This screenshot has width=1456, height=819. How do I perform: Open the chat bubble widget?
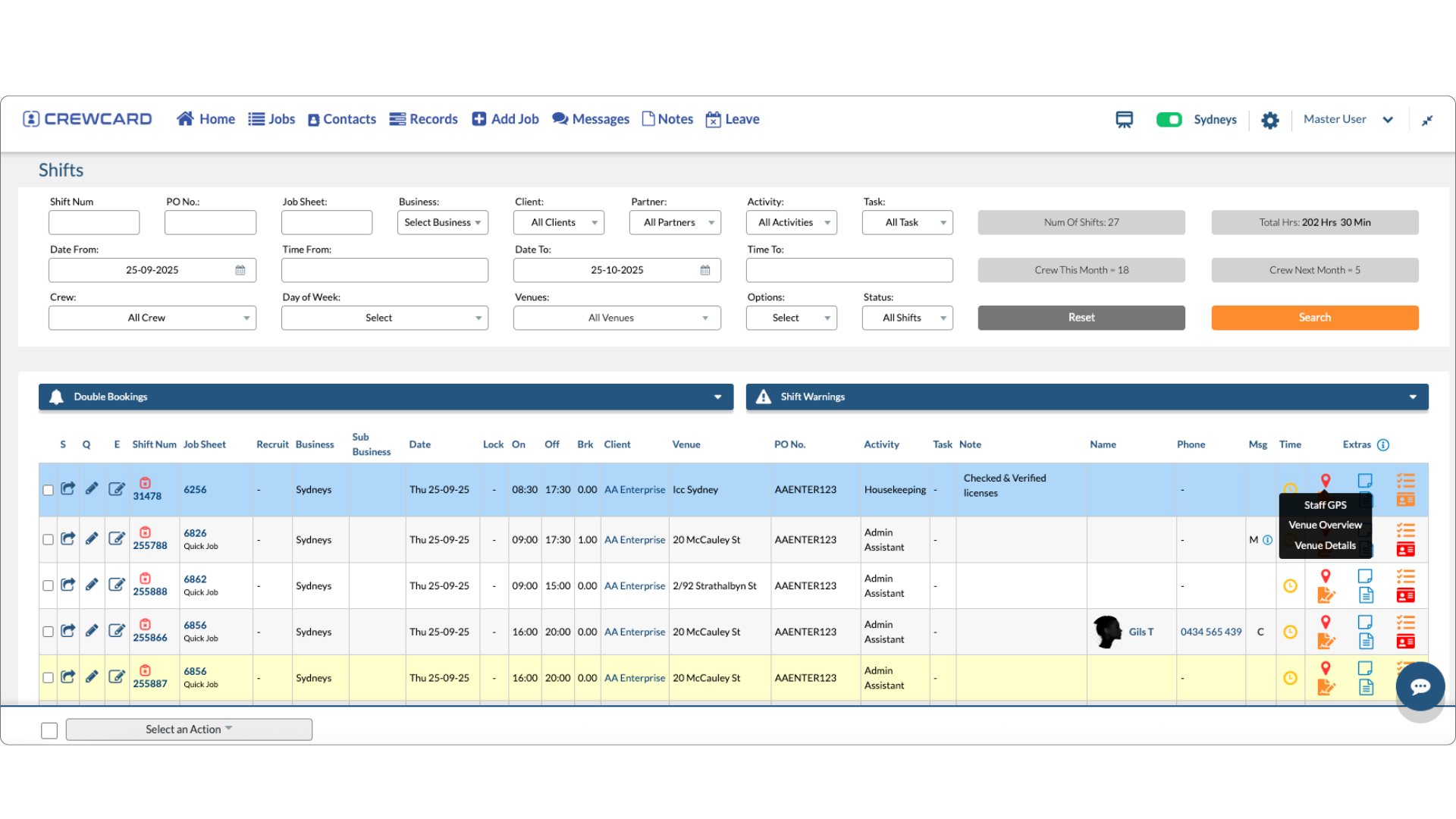[1420, 686]
